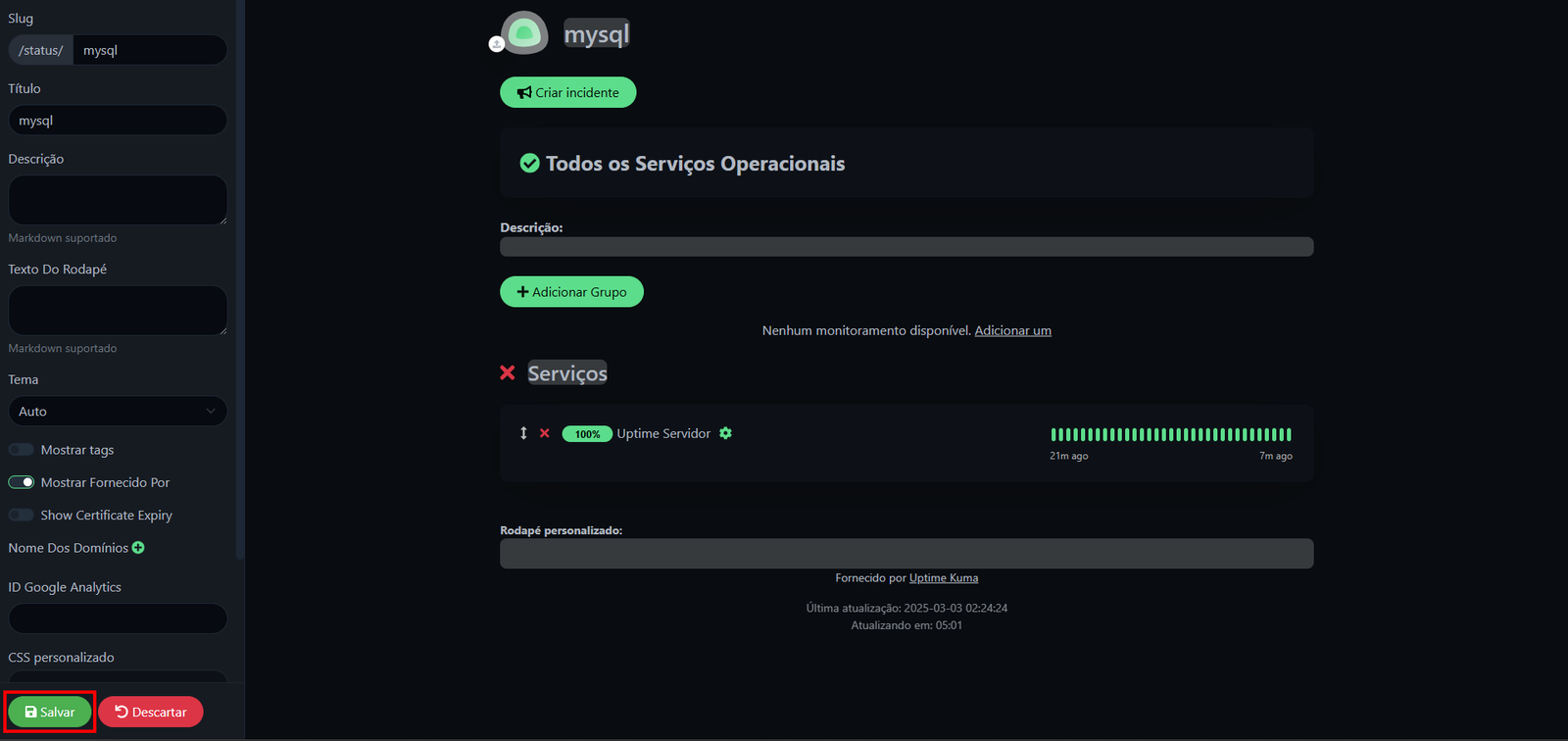Discard changes with Descartar

coord(151,712)
